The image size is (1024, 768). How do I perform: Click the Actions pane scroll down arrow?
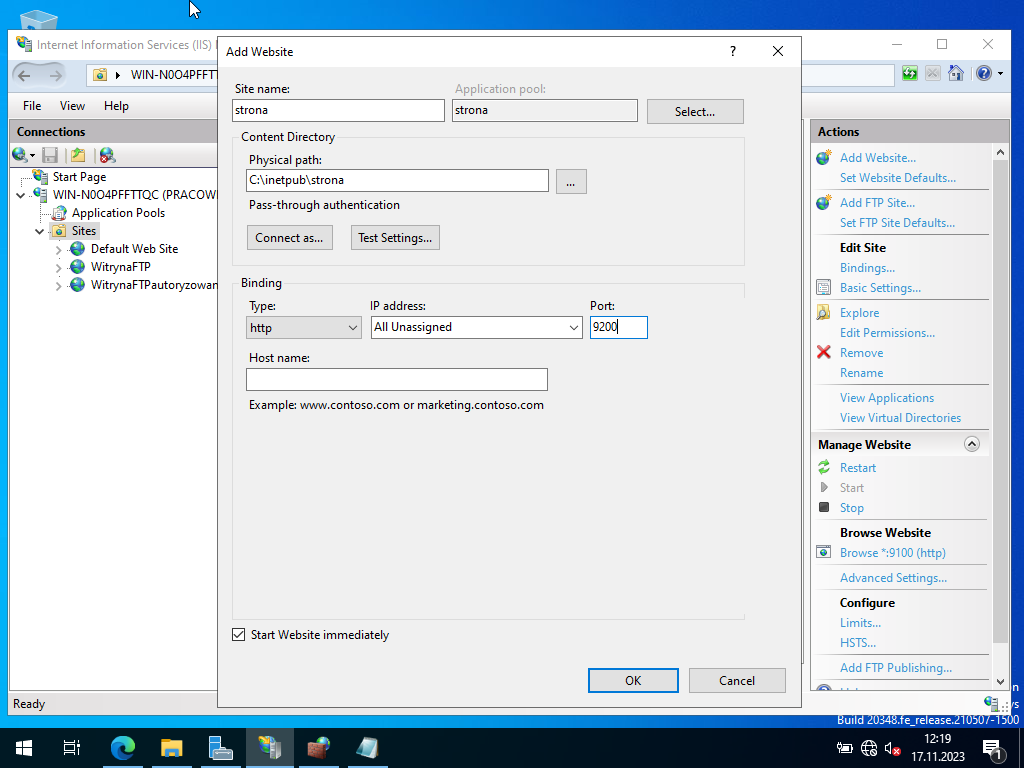point(1000,681)
